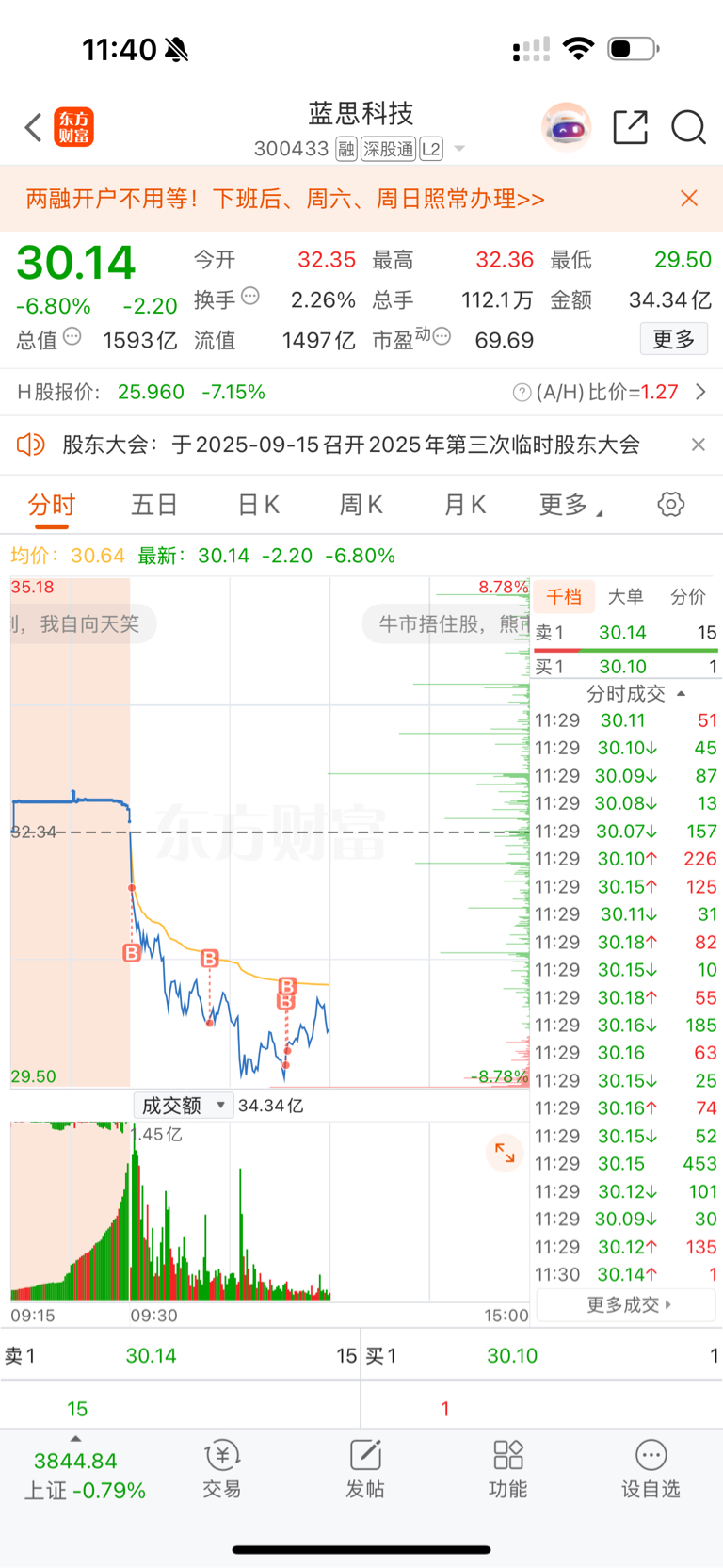Expand H股 price details chevron
The image size is (723, 1568).
click(700, 392)
